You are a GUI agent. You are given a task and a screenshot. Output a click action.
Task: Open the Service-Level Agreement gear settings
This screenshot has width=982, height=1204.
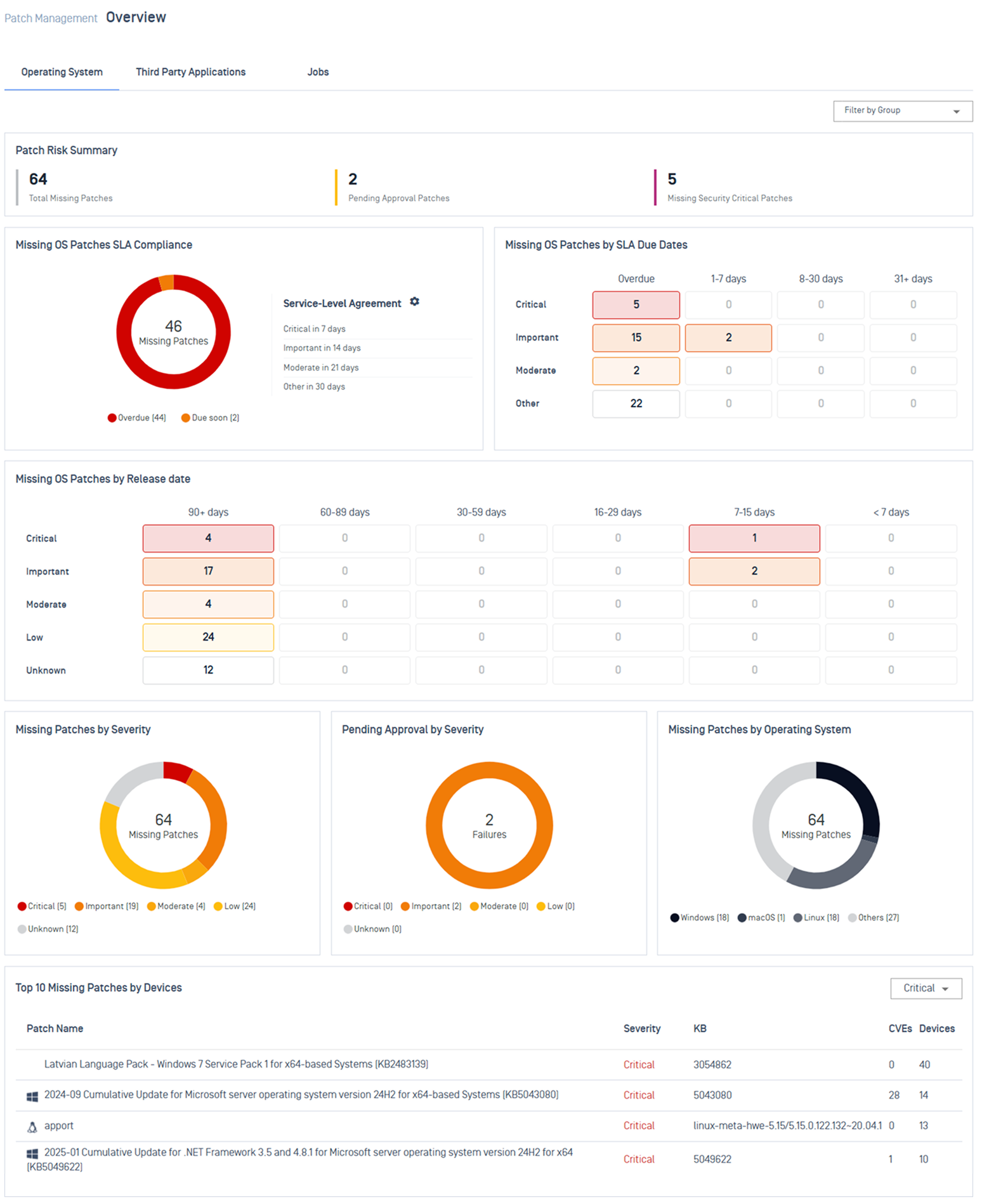(414, 301)
